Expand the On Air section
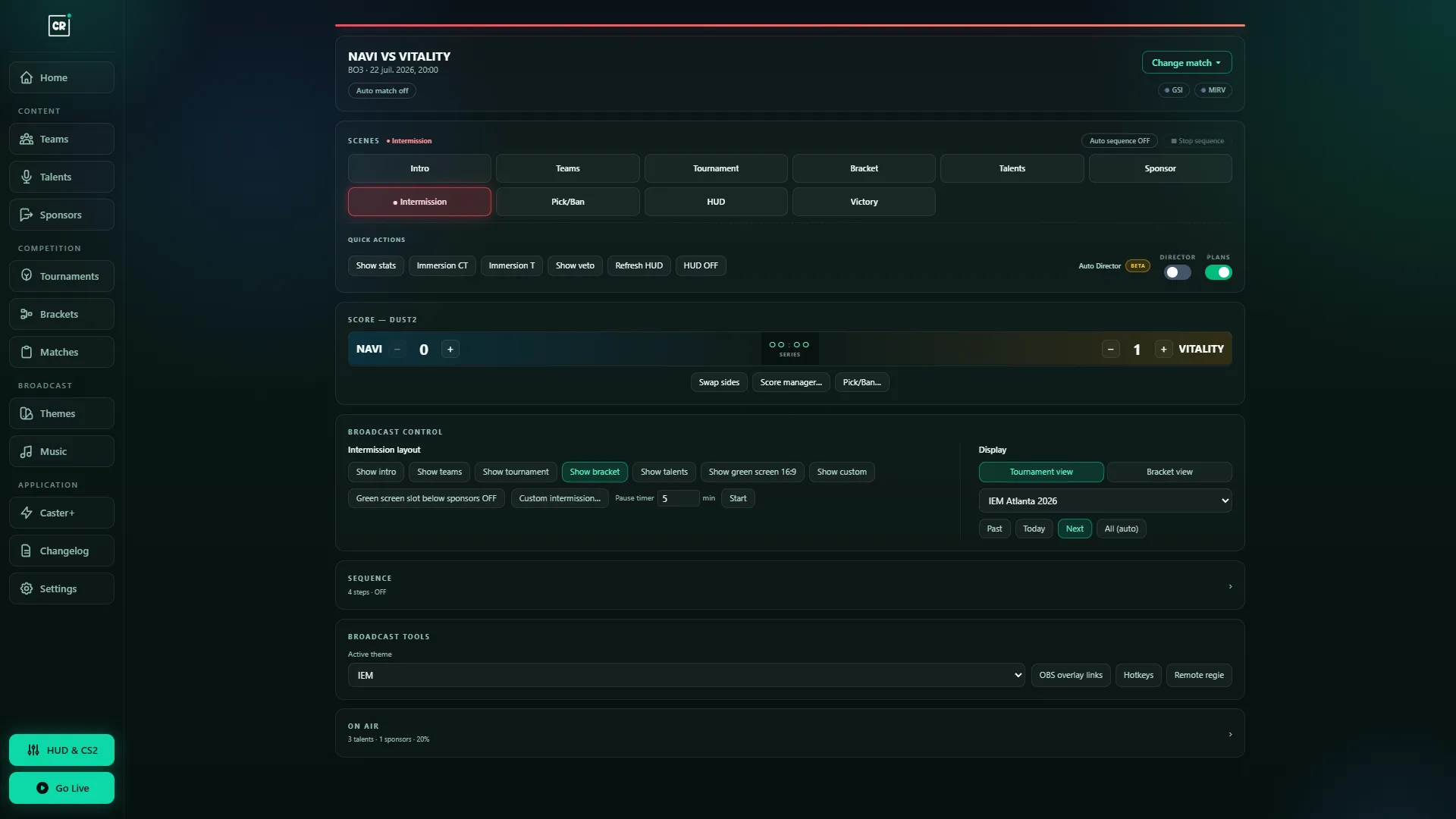 [x=789, y=733]
